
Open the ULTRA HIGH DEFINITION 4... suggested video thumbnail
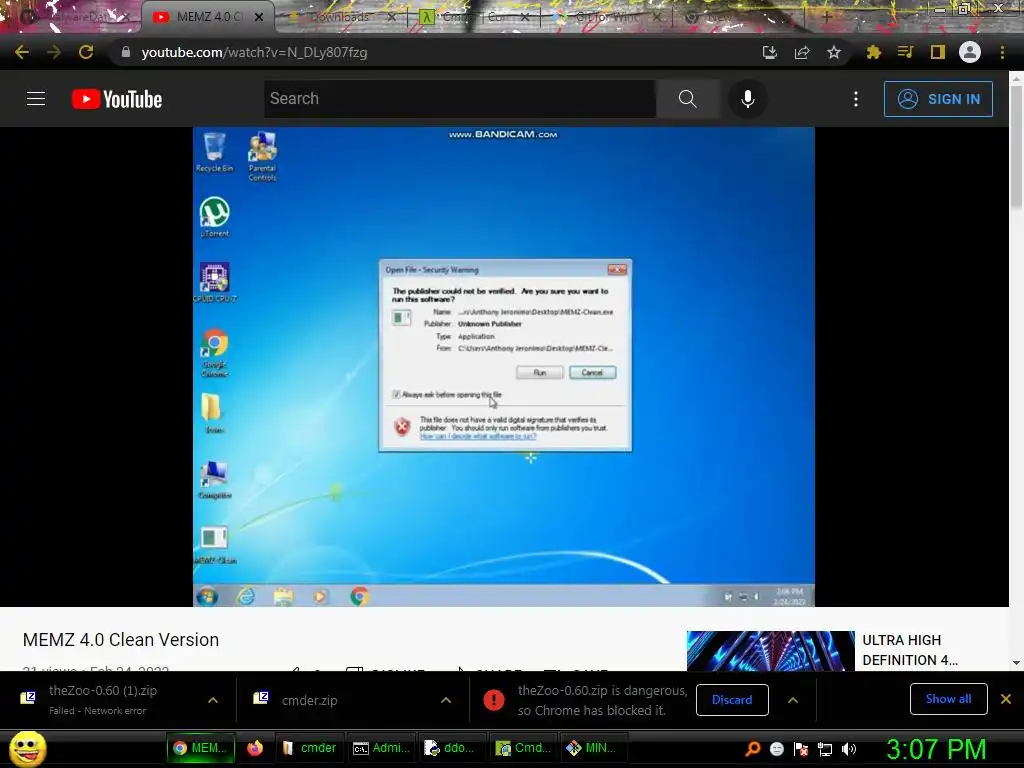771,650
